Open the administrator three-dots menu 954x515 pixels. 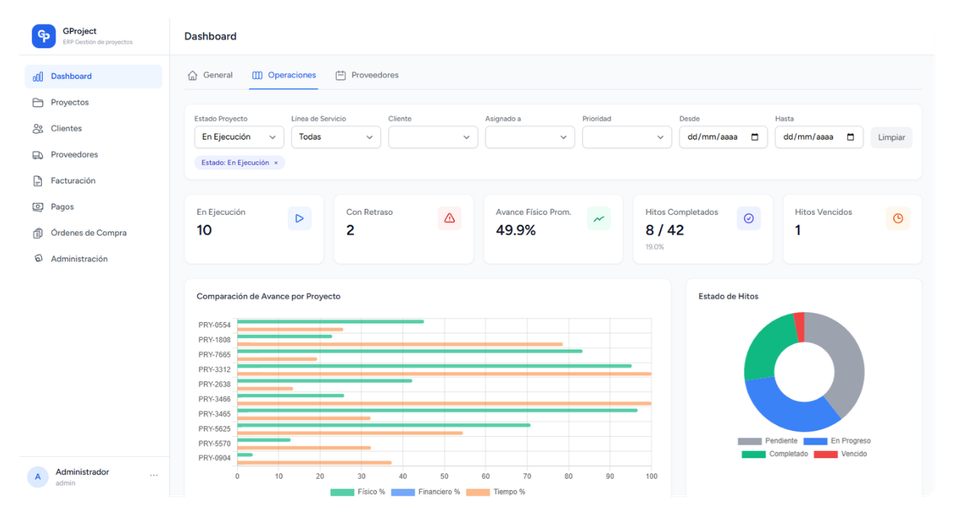(x=154, y=475)
